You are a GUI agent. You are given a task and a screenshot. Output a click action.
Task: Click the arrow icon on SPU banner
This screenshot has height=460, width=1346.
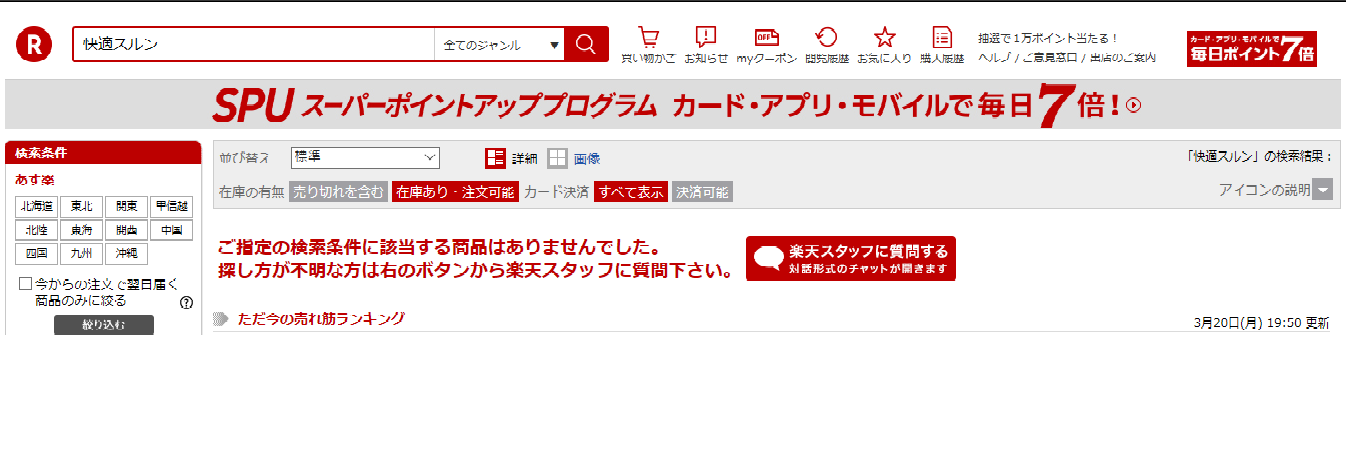click(x=1134, y=105)
